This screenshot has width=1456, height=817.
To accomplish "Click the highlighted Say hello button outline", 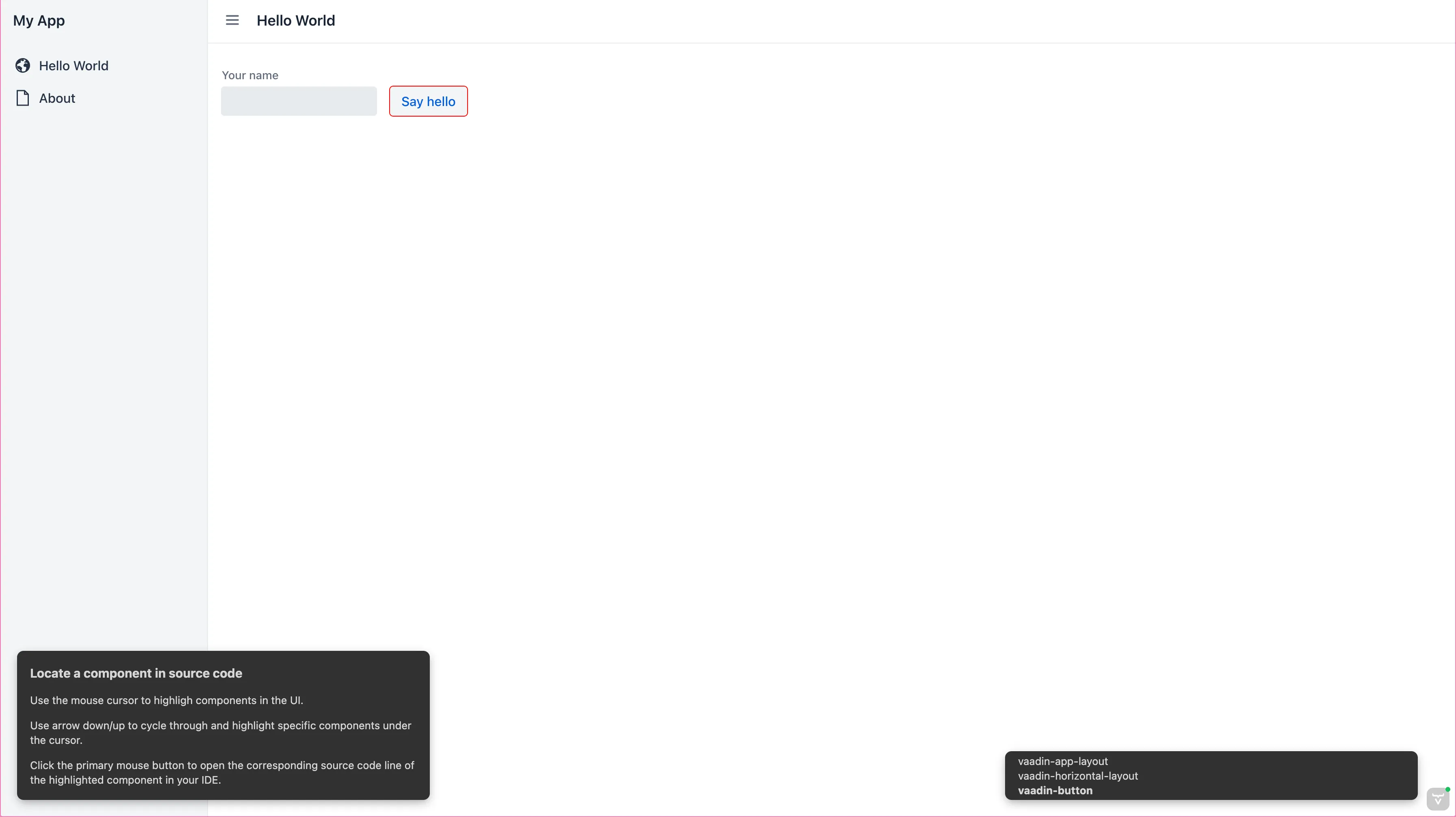I will coord(428,101).
